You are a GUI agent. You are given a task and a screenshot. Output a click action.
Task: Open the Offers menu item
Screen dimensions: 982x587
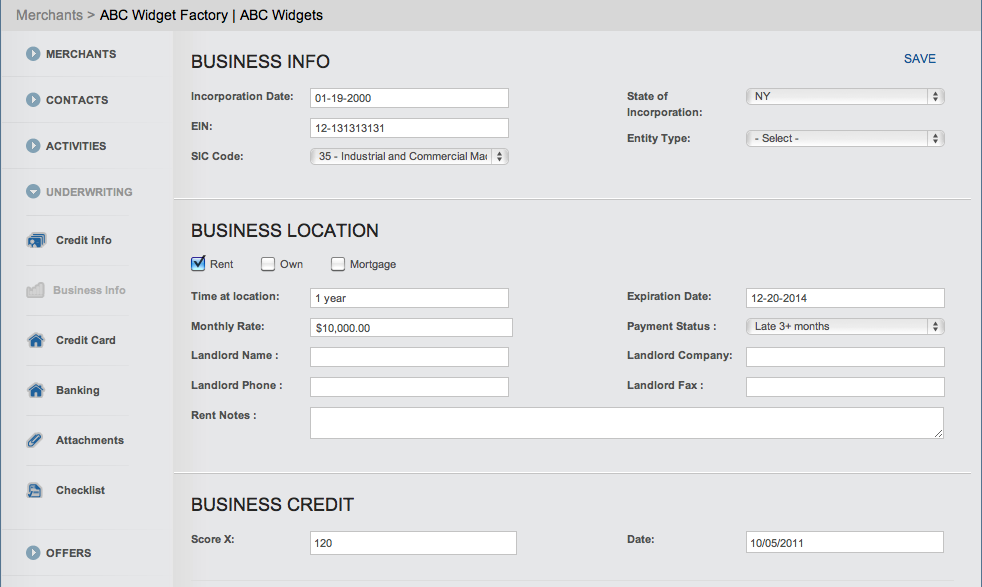tap(68, 553)
